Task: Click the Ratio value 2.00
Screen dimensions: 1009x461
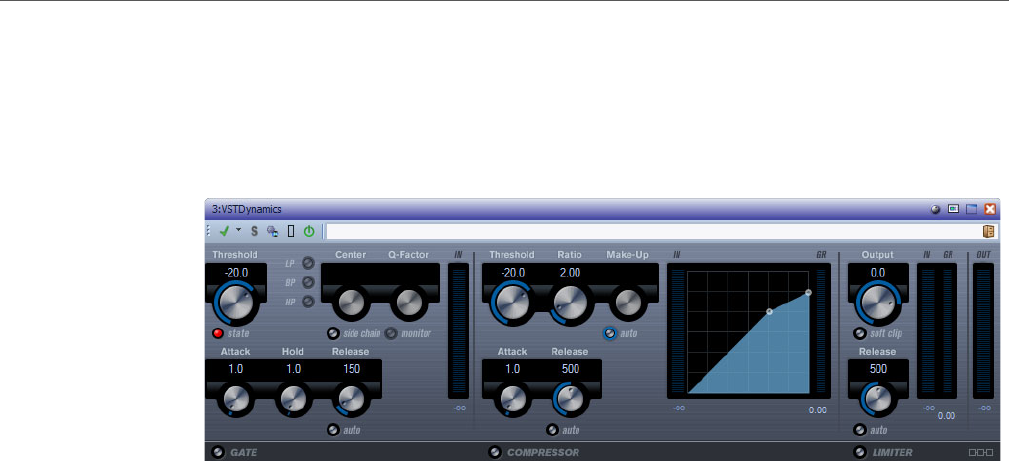Action: click(569, 273)
